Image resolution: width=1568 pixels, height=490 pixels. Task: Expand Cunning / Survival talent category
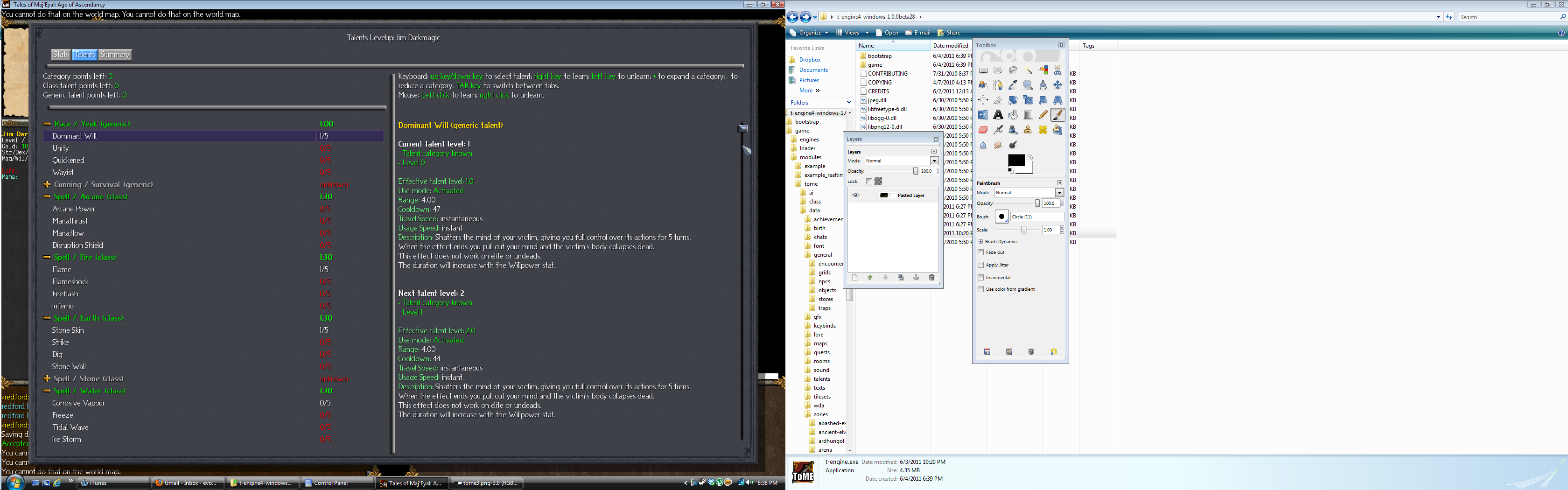point(47,184)
